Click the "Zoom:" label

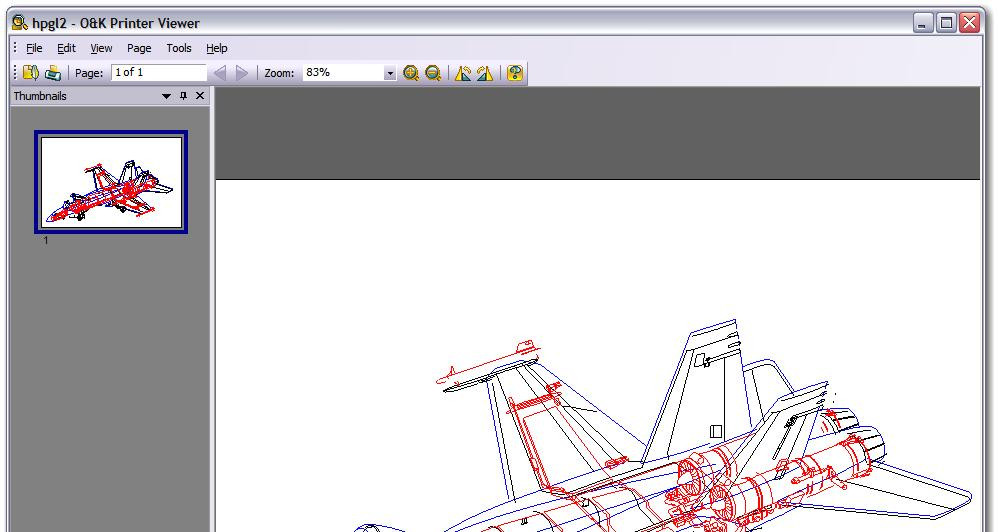279,73
